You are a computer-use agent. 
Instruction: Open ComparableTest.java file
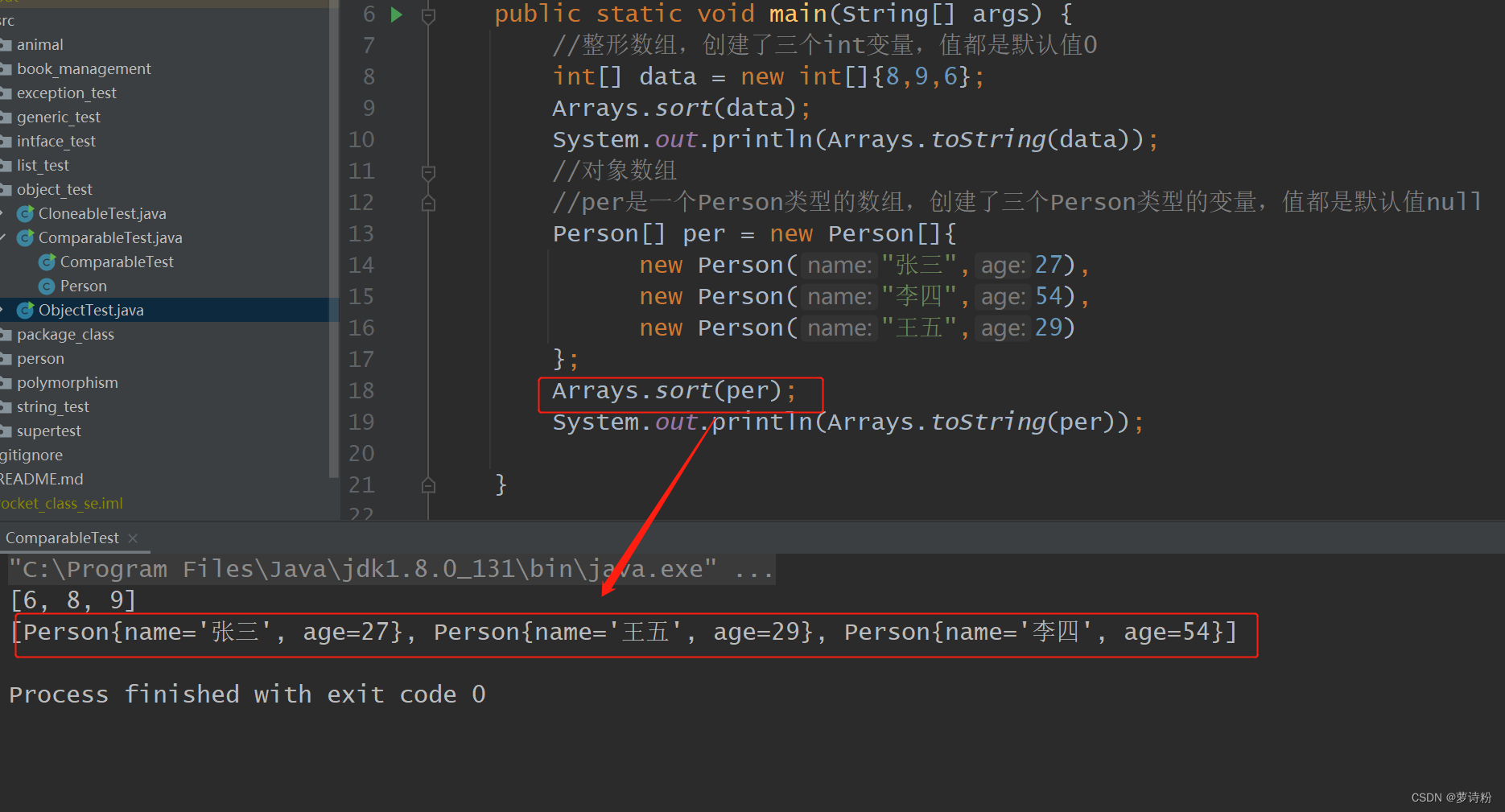pos(110,238)
